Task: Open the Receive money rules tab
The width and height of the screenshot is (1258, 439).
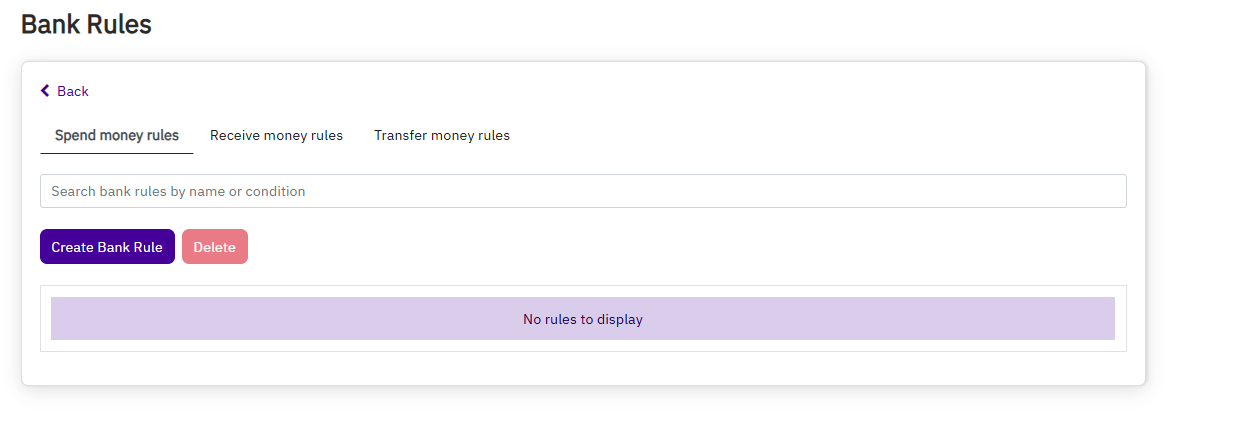Action: click(276, 136)
